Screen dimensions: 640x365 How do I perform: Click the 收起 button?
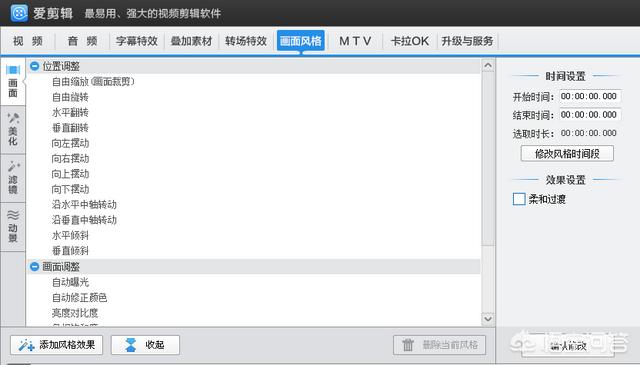click(145, 345)
